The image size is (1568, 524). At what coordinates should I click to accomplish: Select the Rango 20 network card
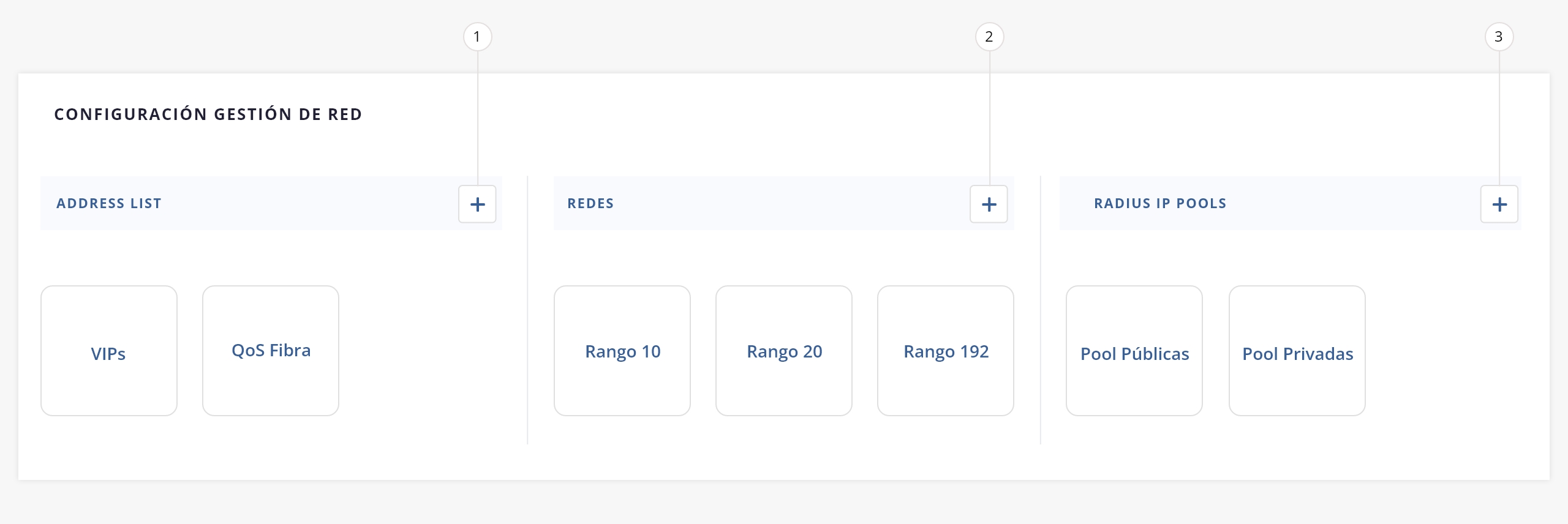784,351
